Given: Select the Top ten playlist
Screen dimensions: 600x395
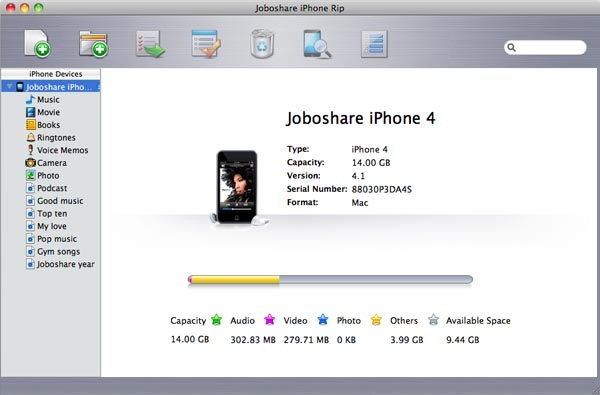Looking at the screenshot, I should (x=52, y=213).
